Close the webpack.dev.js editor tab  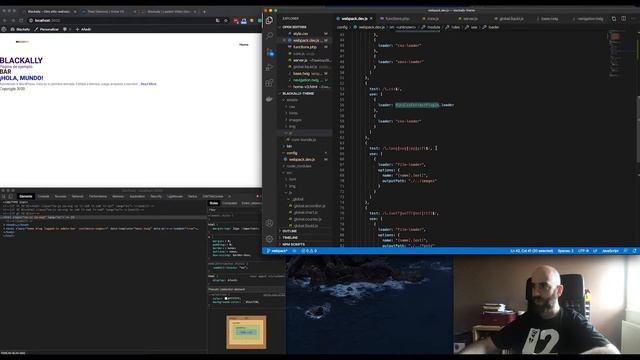pos(371,19)
